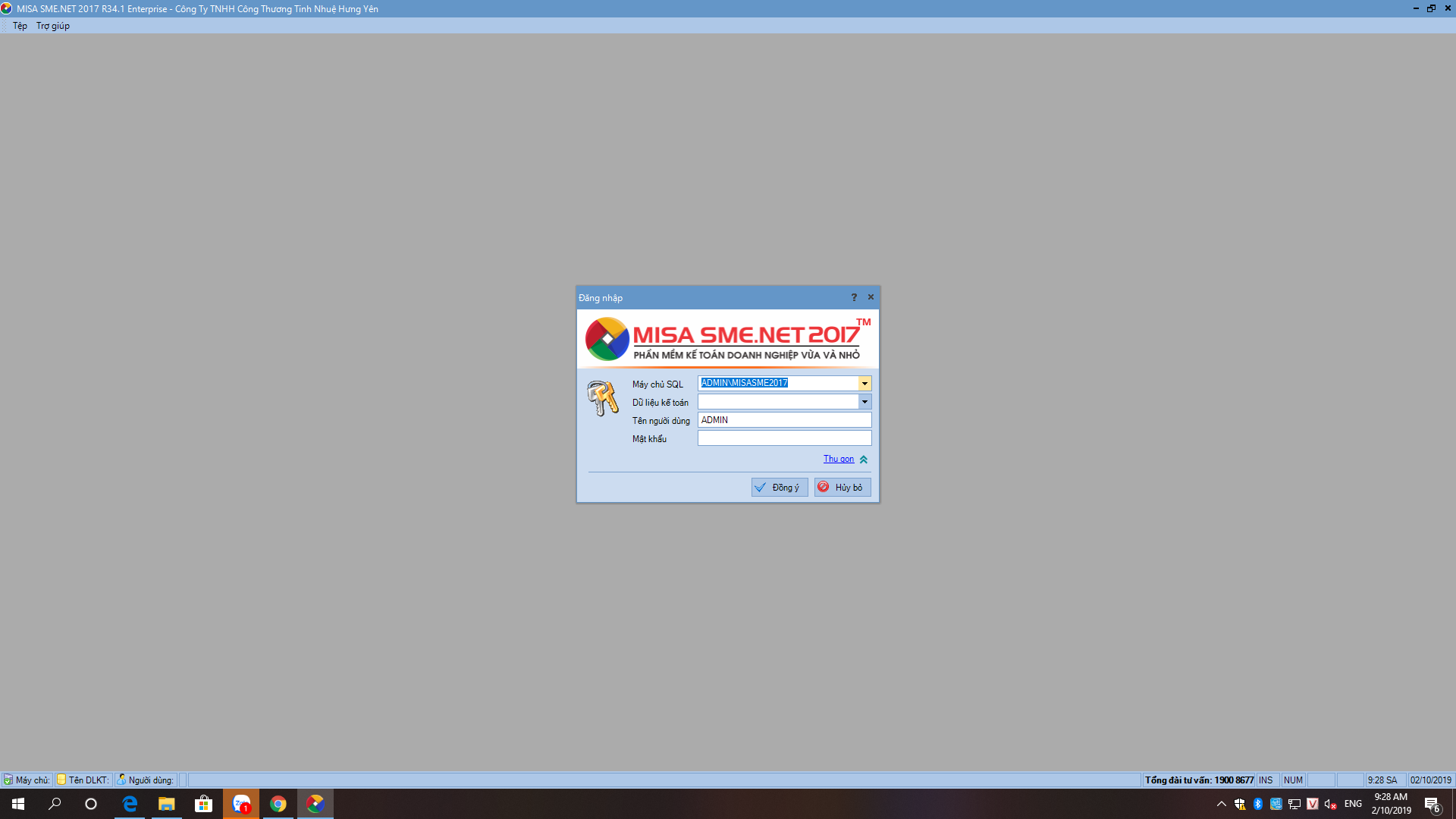
Task: Click the Người dùng user status icon
Action: pos(121,780)
